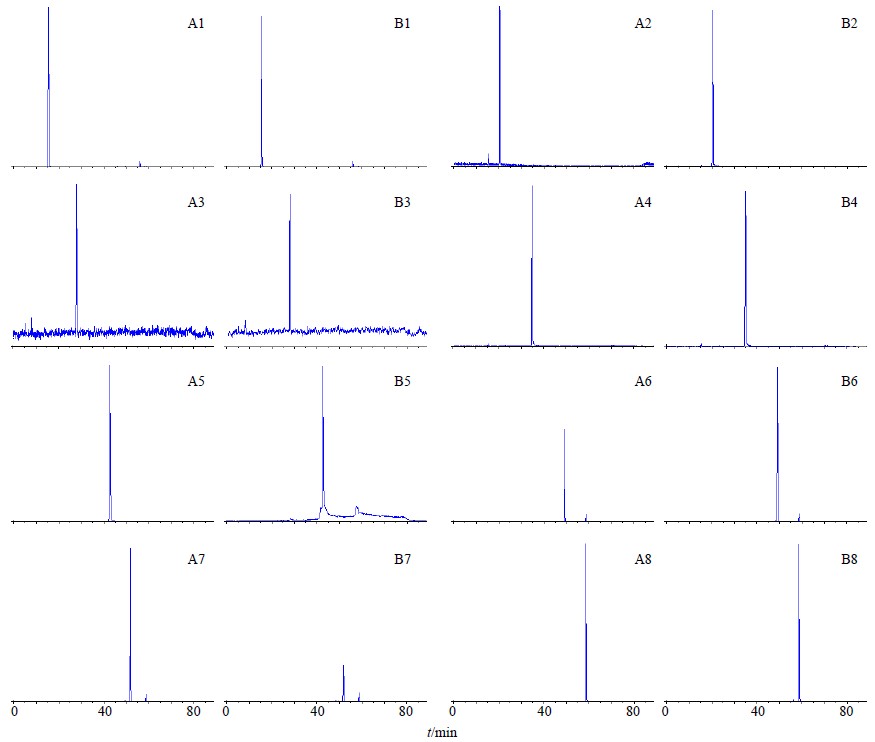Click the main peak in chromatogram B3
Screen dimensions: 875x742
pos(290,262)
